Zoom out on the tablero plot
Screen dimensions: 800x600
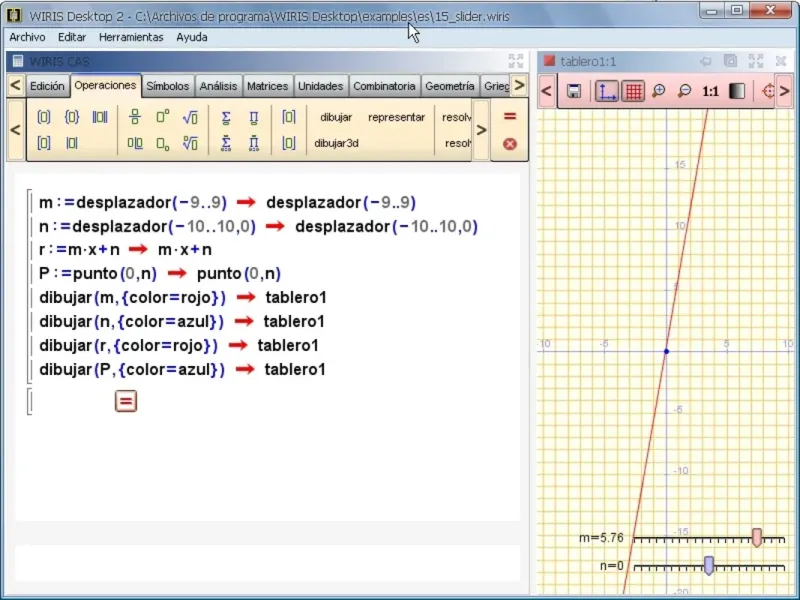pyautogui.click(x=684, y=91)
